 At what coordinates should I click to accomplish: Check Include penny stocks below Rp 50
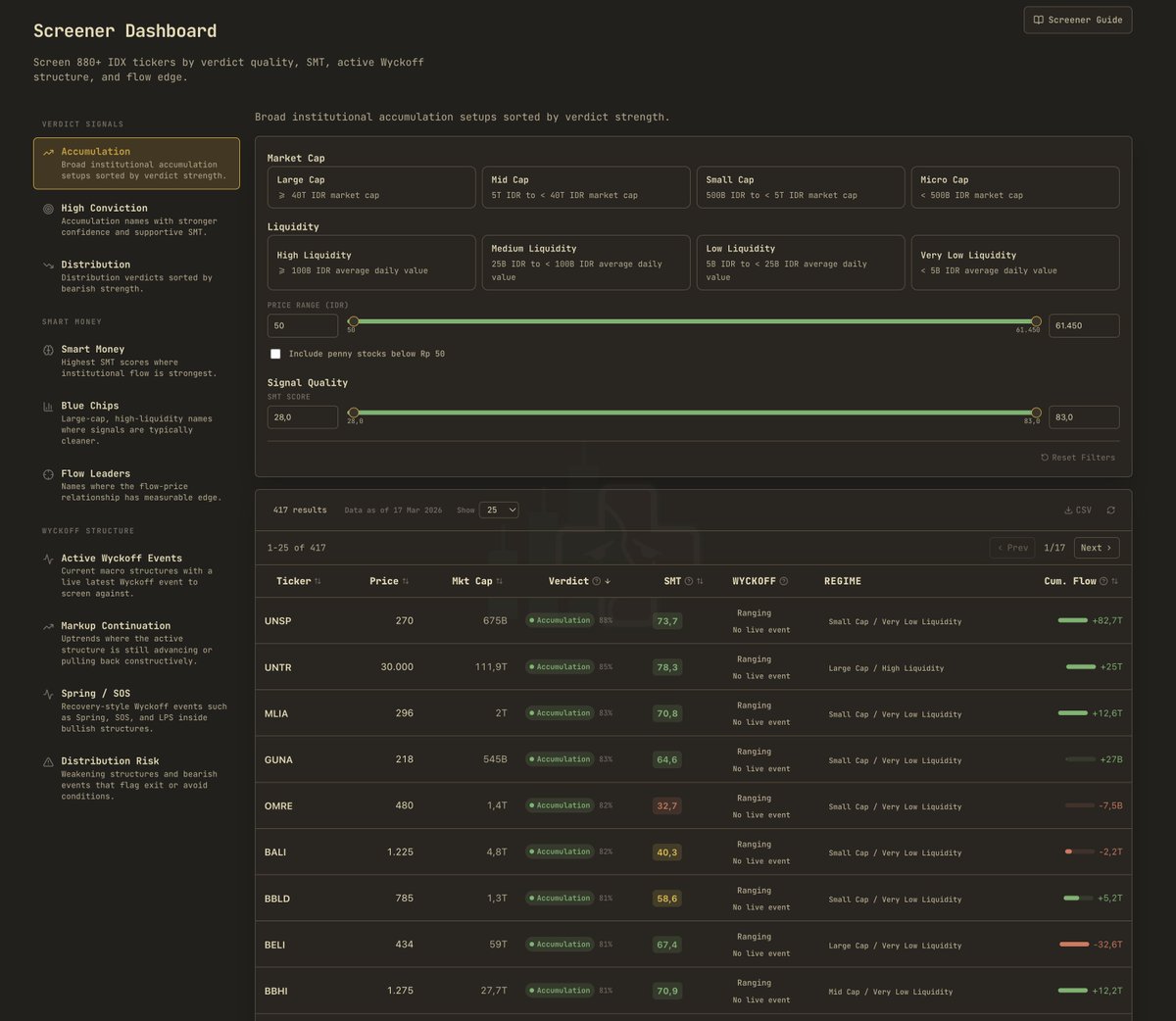(x=275, y=354)
